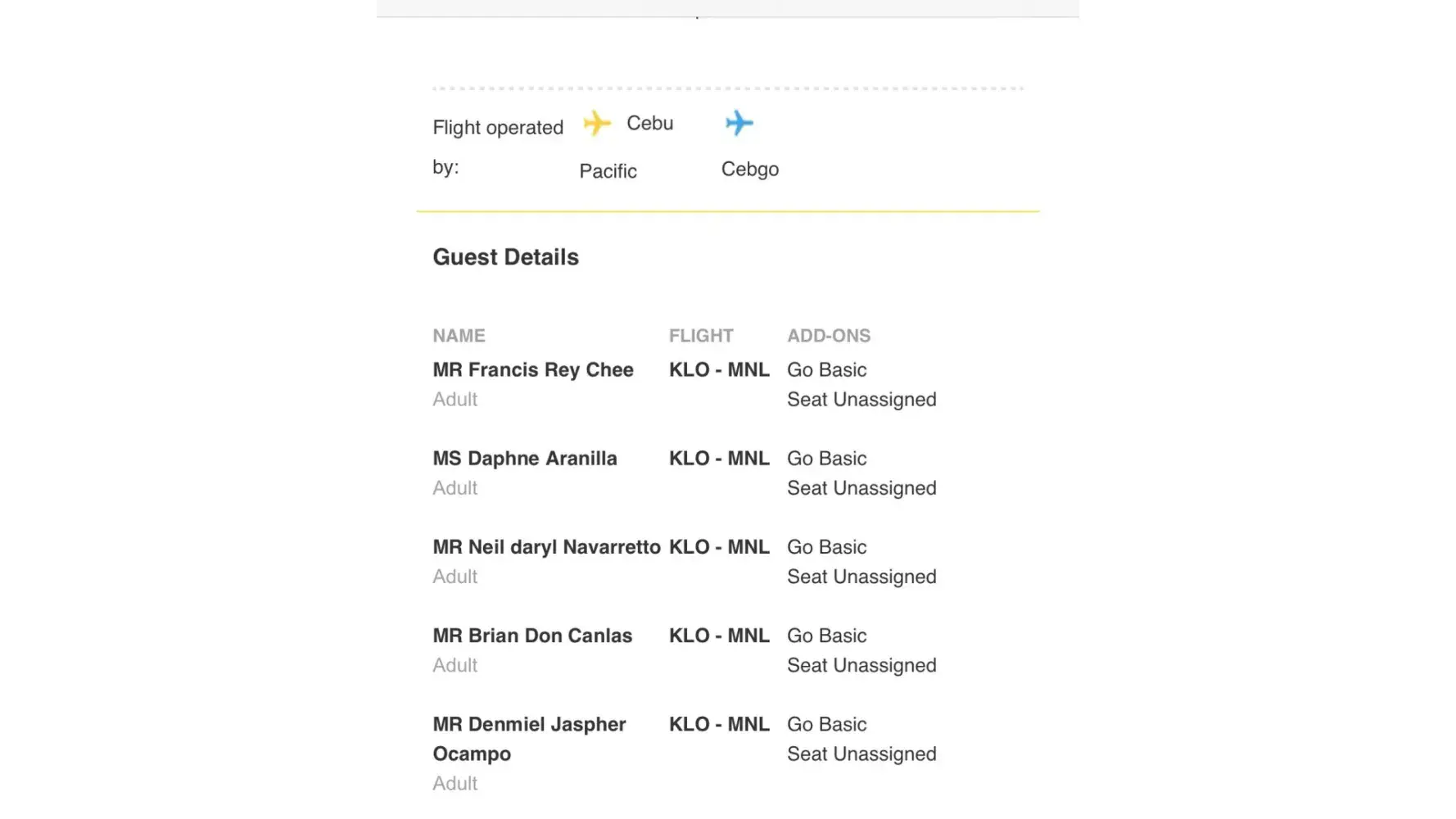Click Seat Unassigned for Francis Rey Chee
The width and height of the screenshot is (1456, 819).
point(861,400)
